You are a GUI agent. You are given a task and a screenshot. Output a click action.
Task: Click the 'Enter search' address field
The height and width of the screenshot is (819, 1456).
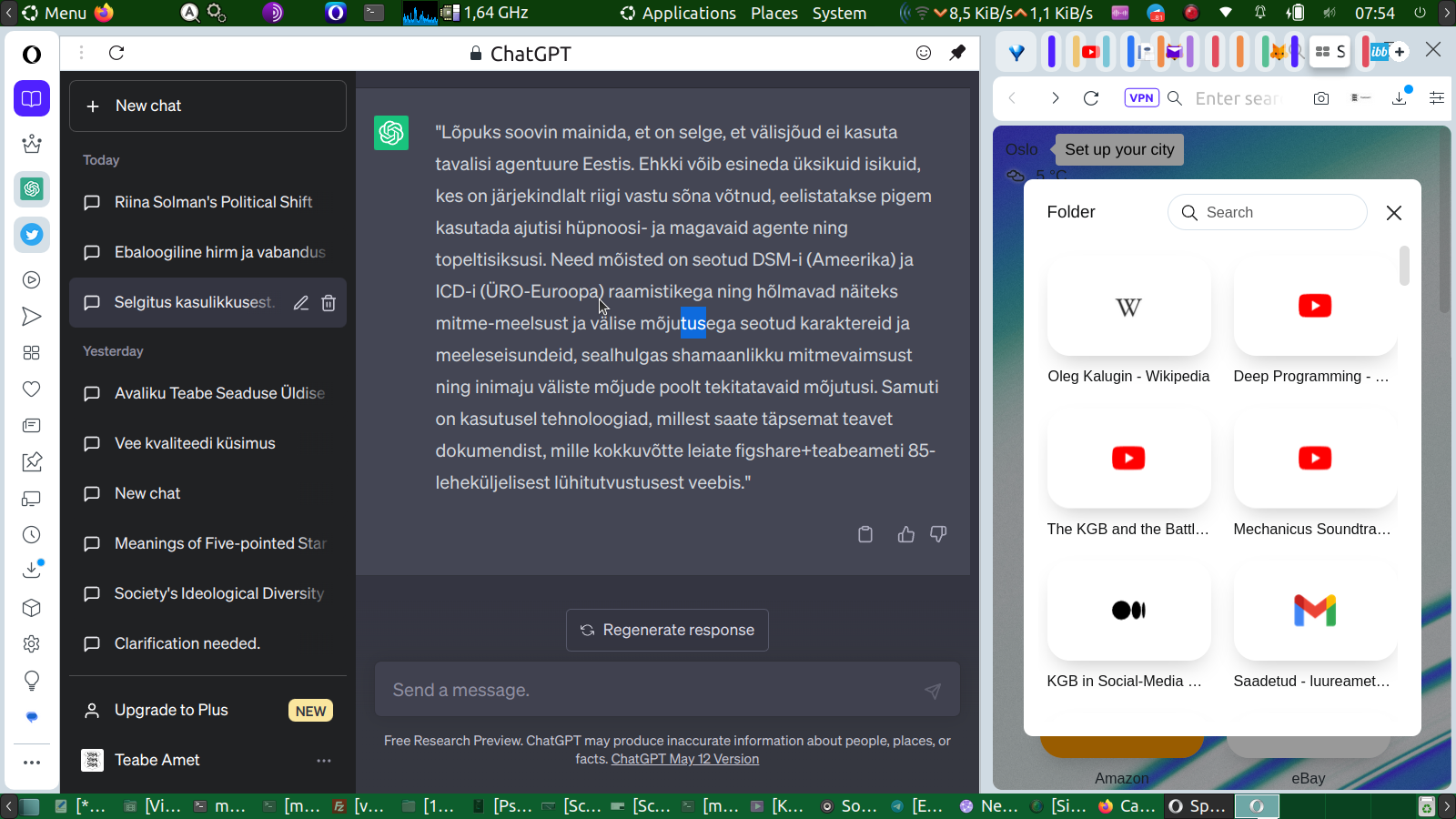[x=1238, y=98]
